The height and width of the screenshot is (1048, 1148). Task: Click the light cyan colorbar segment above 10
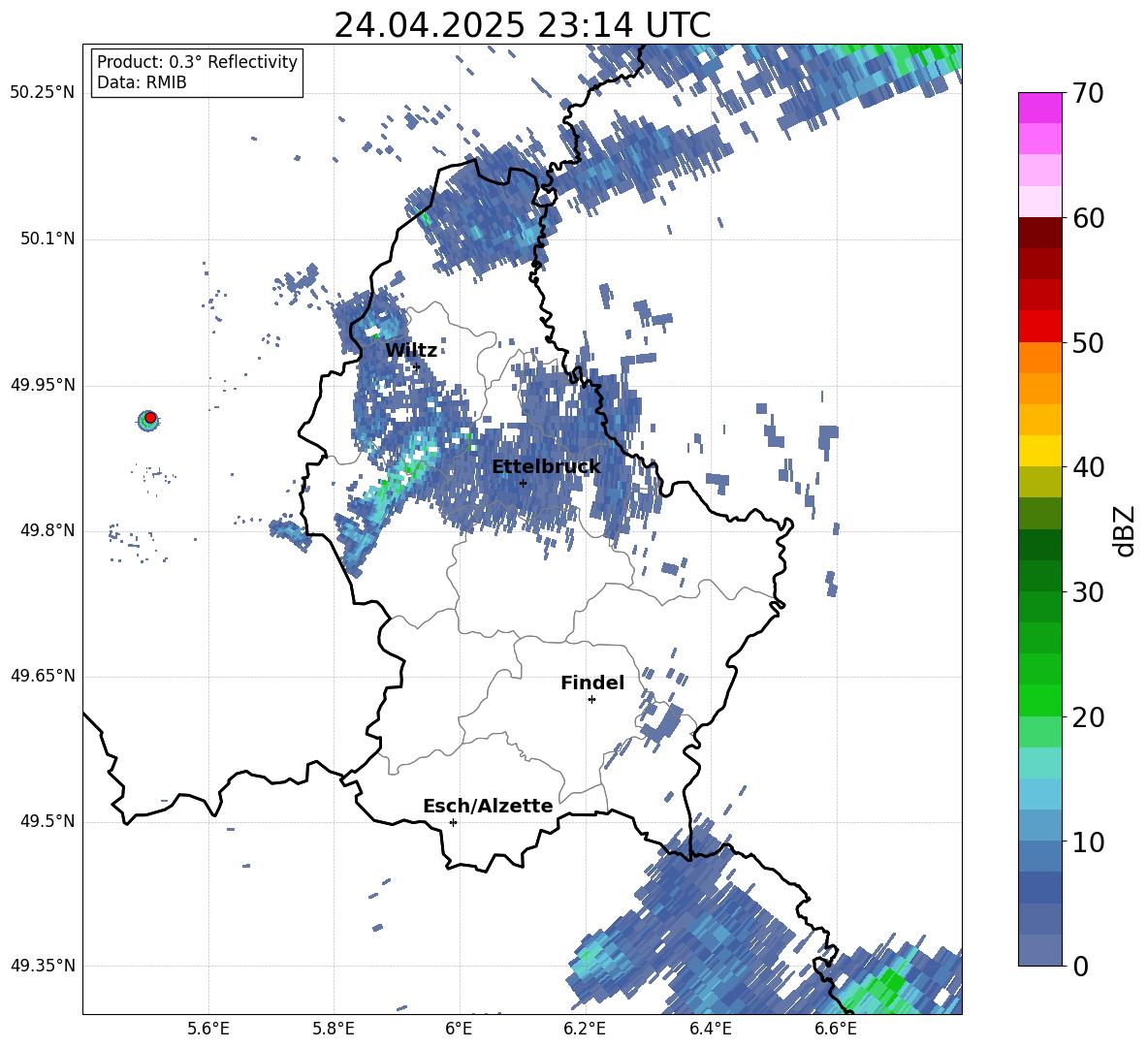point(1039,794)
